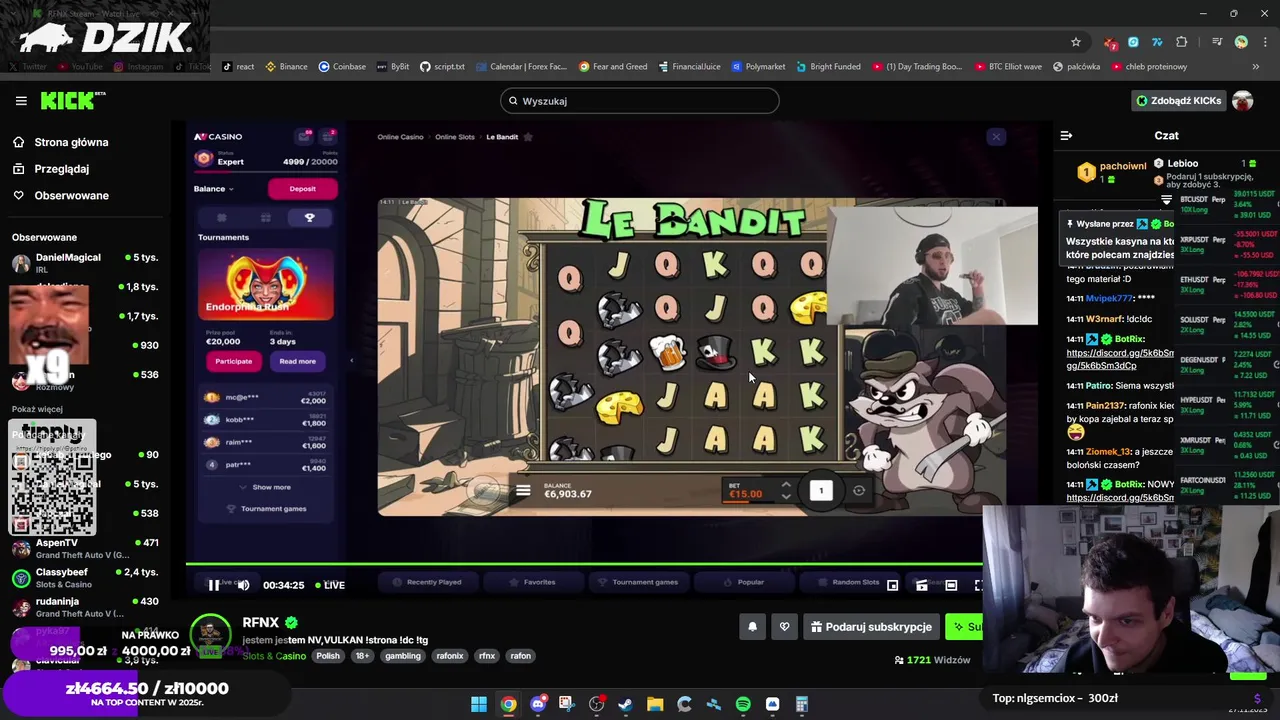
Task: Expand the Balance dropdown
Action: point(213,189)
